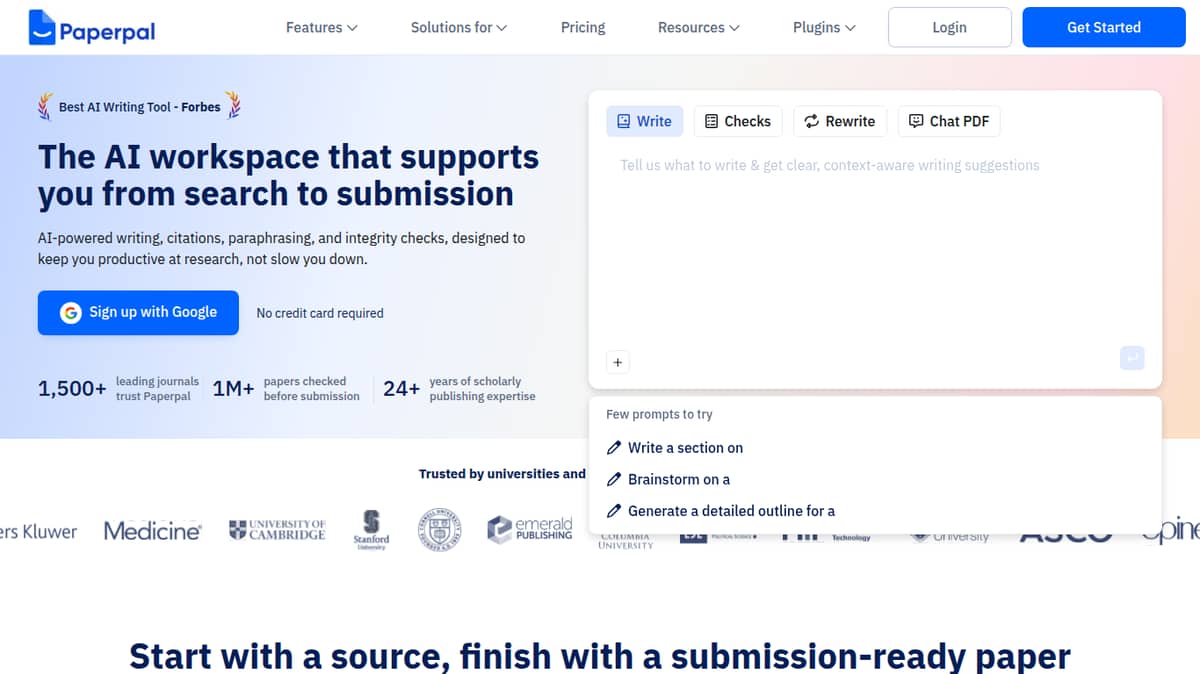Choose Generate a detailed outline for a prompt
Screen dimensions: 1200x674
721,511
